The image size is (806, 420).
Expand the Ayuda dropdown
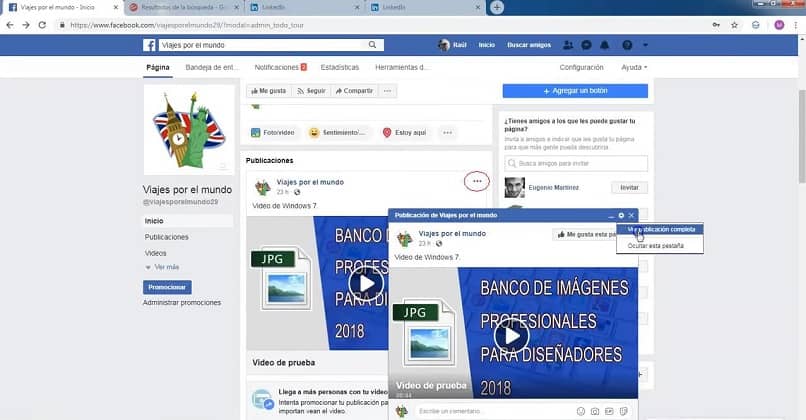[x=634, y=67]
